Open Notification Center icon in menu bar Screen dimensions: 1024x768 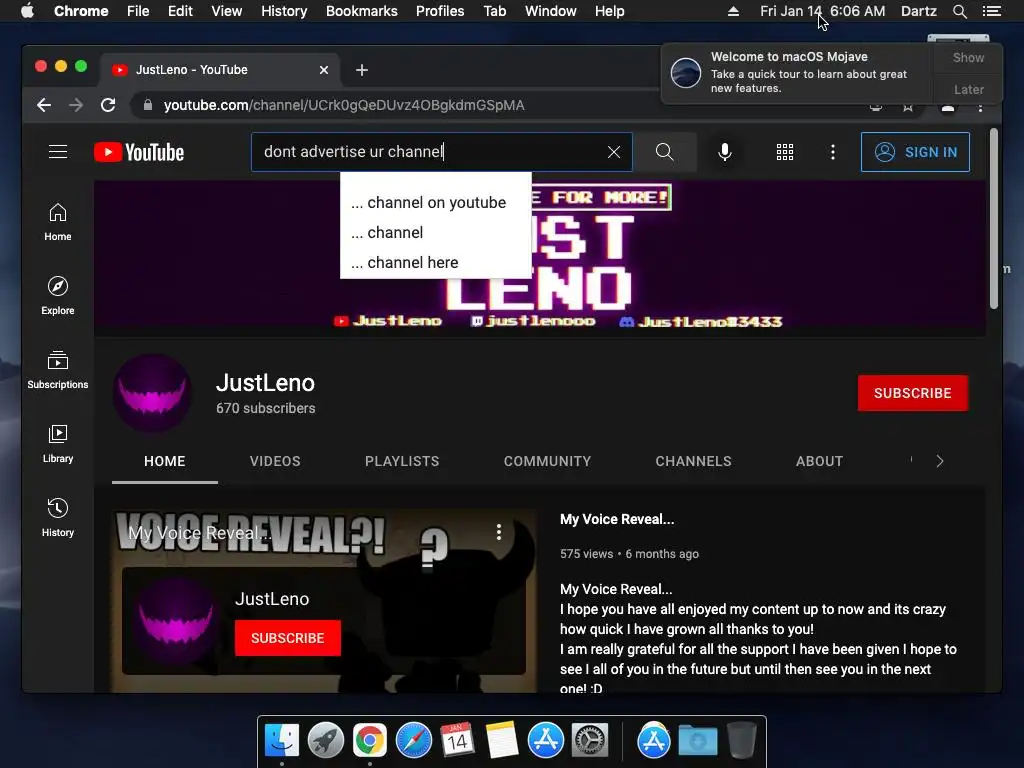tap(992, 11)
